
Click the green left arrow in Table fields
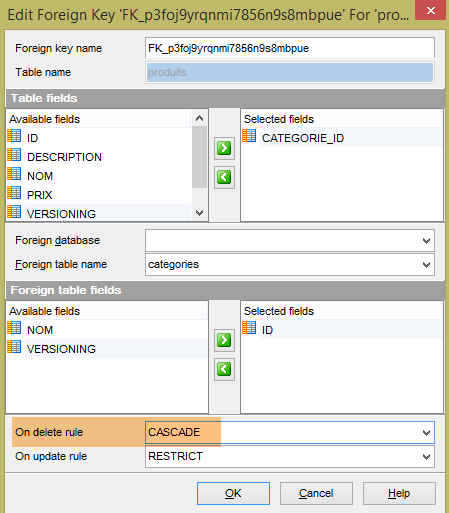pos(224,177)
